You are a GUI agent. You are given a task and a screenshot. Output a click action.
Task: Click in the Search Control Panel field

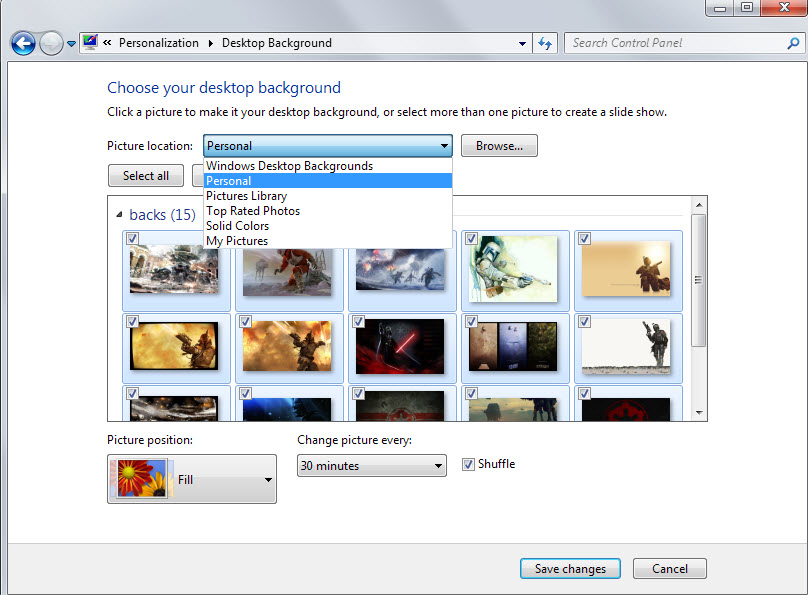coord(676,43)
